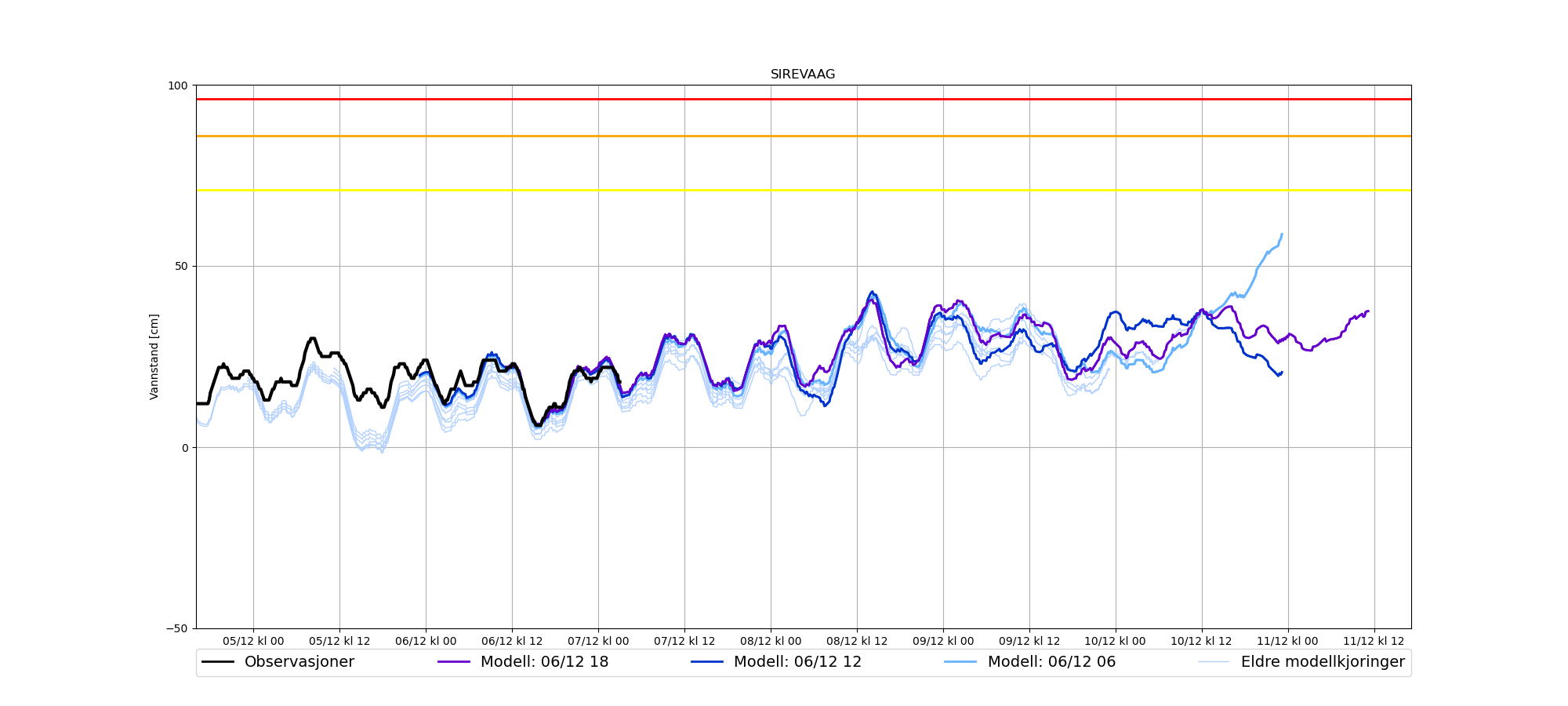
Task: Select the Observasjoner legend label
Action: pyautogui.click(x=299, y=662)
